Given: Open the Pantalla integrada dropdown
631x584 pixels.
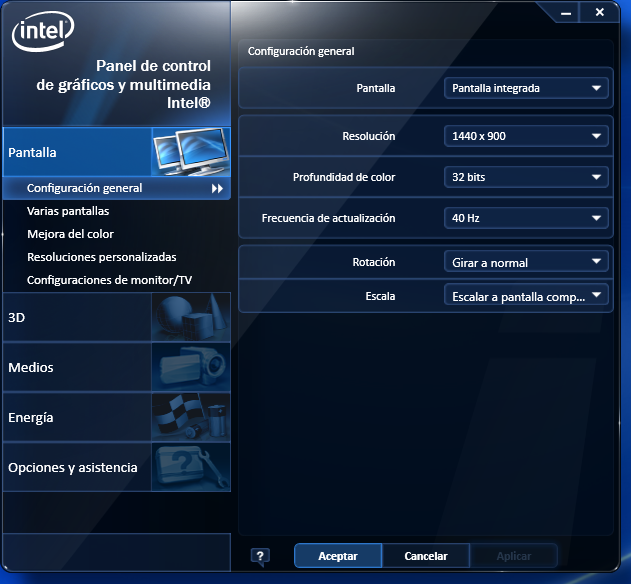Looking at the screenshot, I should pyautogui.click(x=526, y=88).
